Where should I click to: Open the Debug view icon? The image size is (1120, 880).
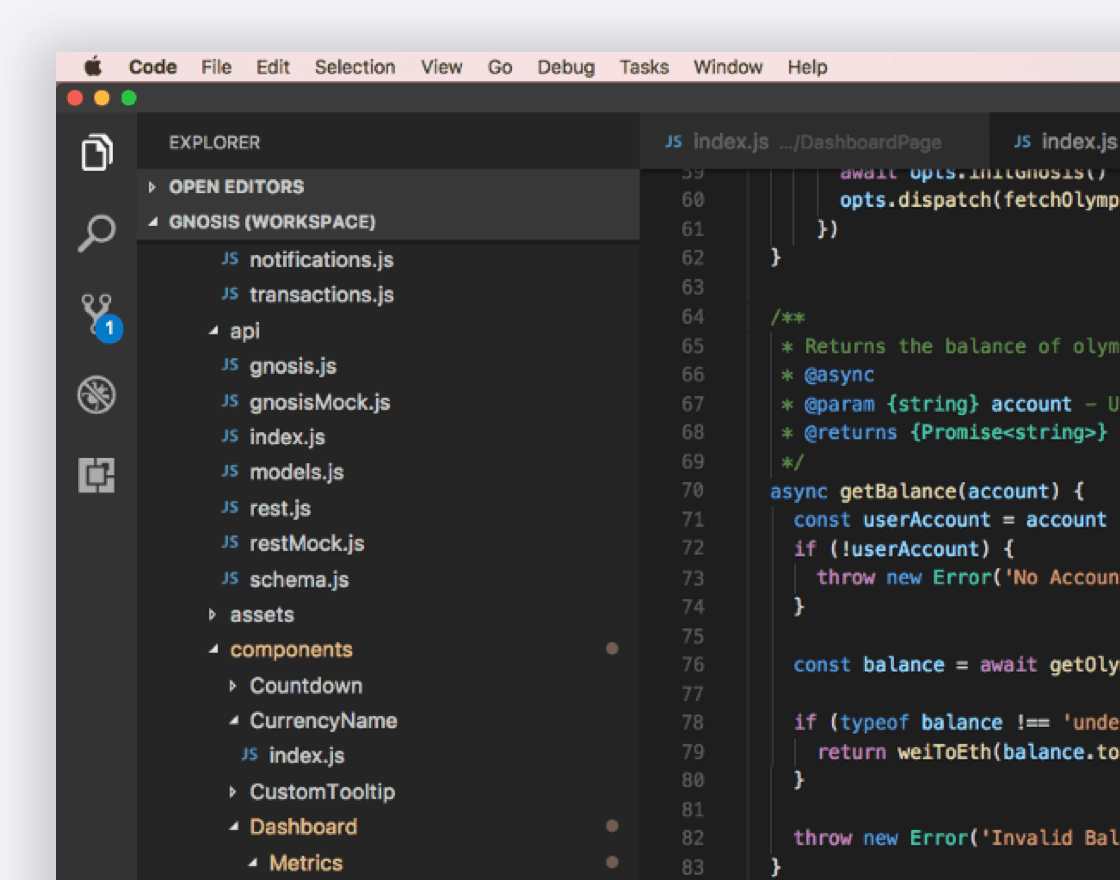(x=96, y=395)
